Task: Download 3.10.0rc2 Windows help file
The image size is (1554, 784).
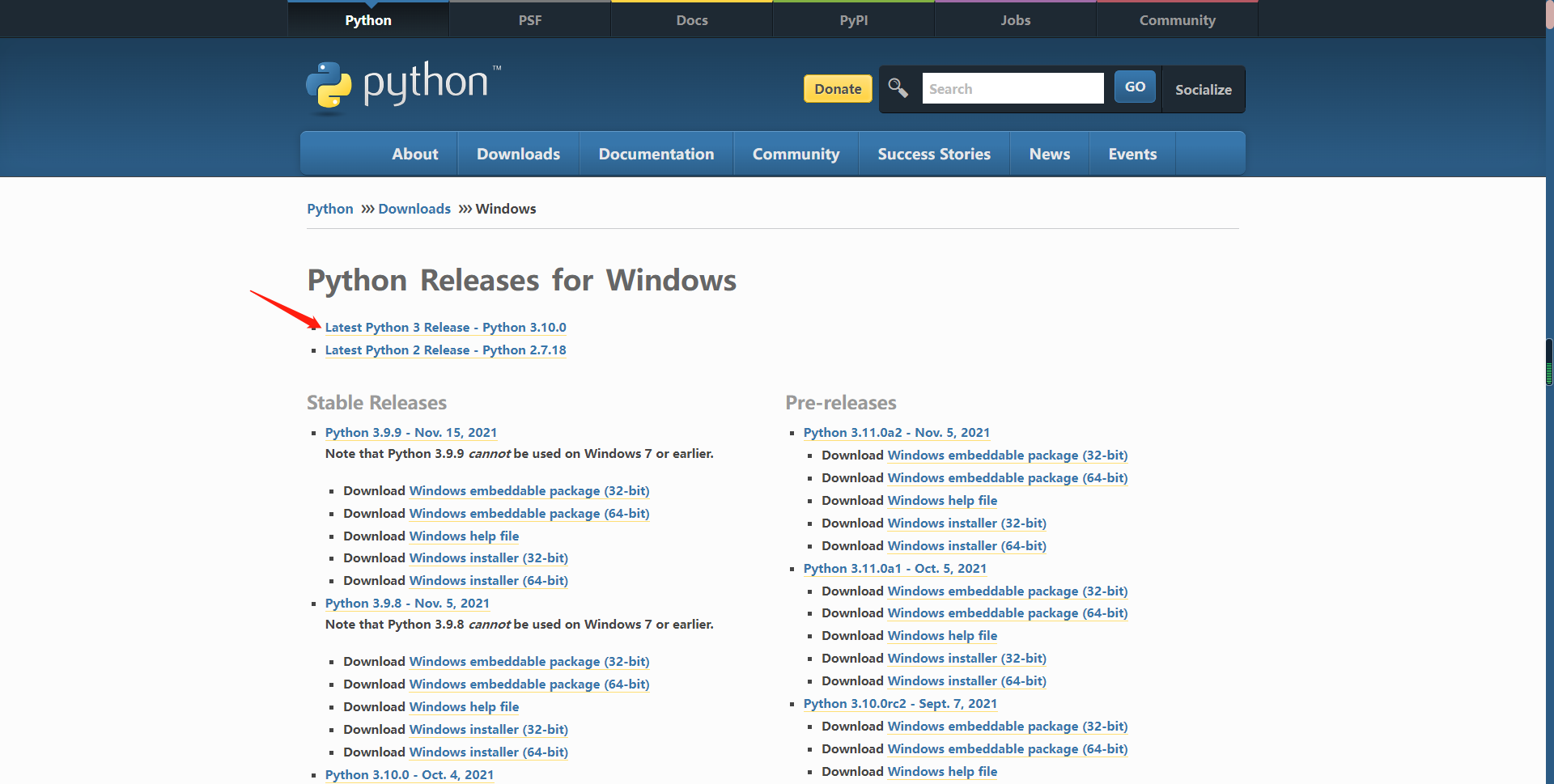Action: pos(942,772)
